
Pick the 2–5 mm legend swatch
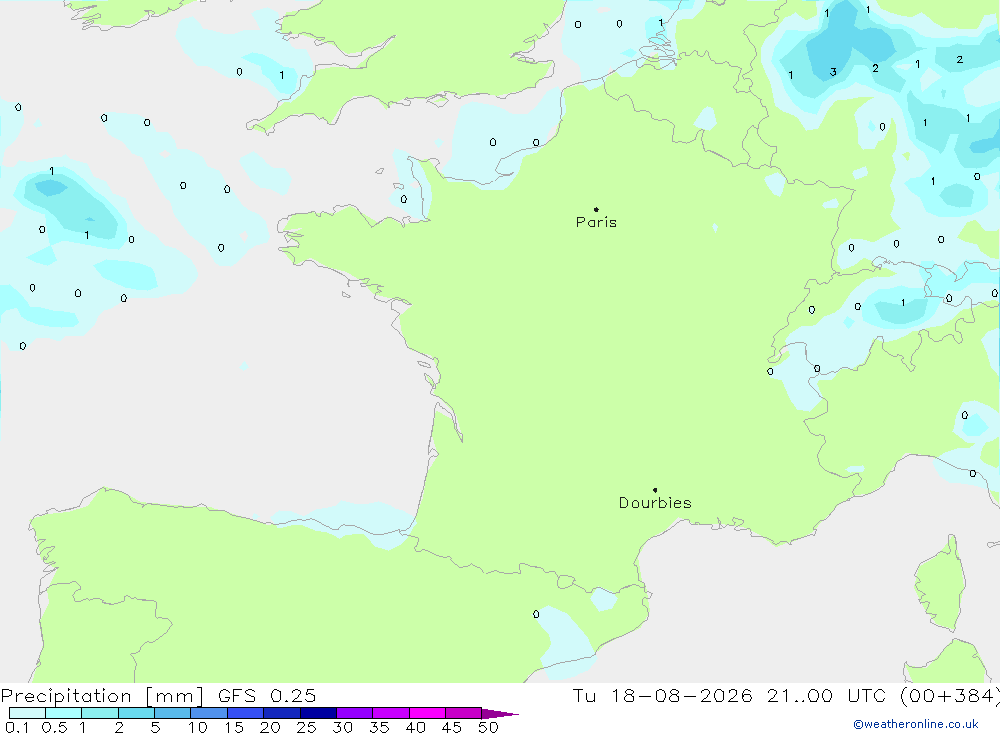[x=136, y=713]
